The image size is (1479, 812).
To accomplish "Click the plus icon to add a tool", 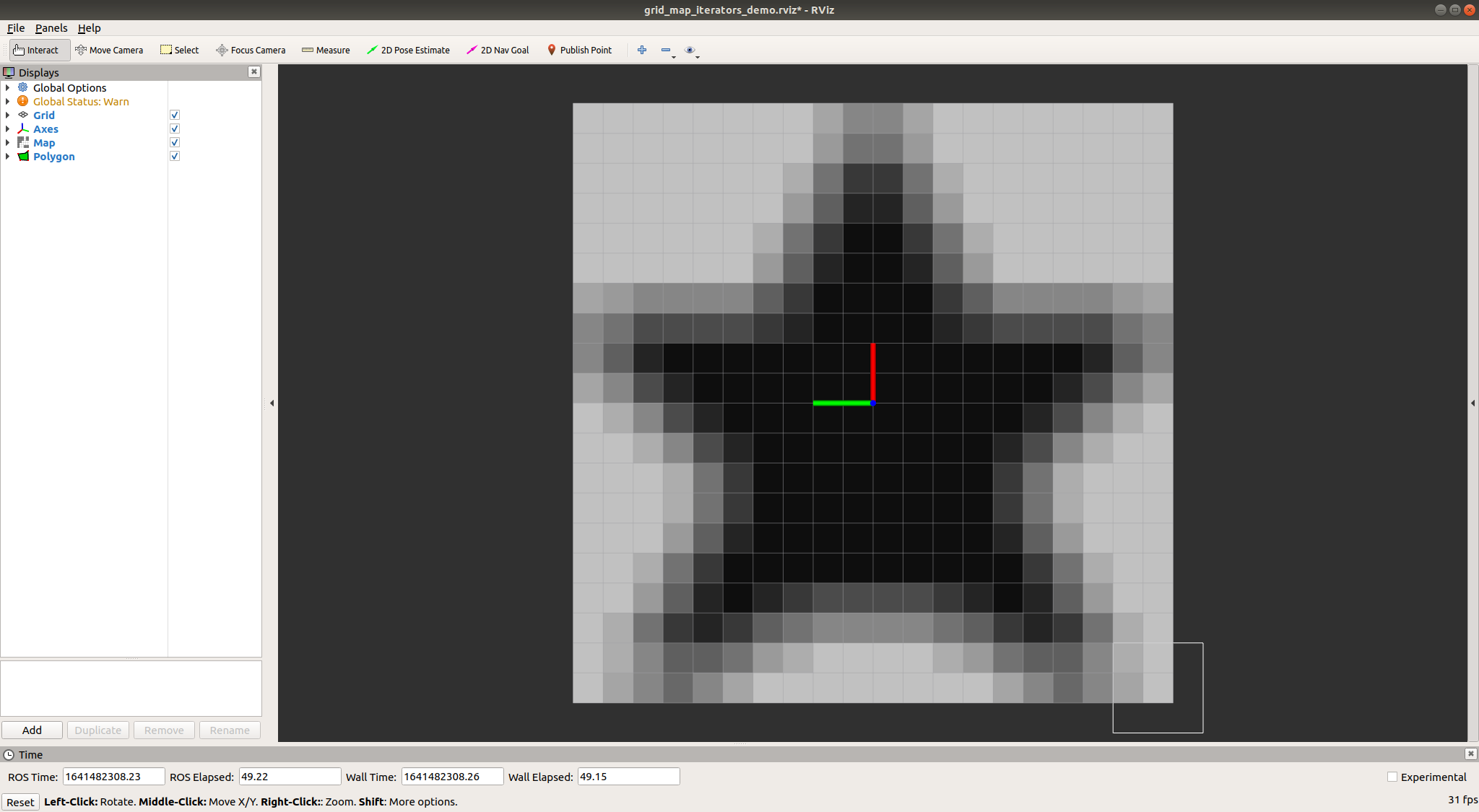I will click(641, 50).
